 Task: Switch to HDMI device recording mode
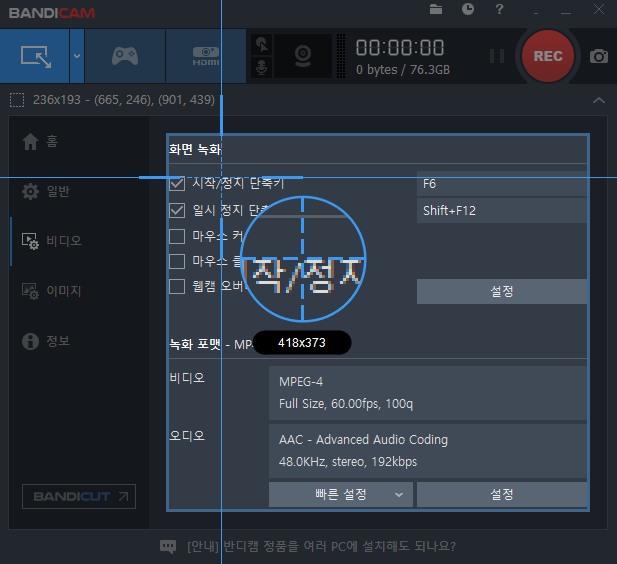205,56
